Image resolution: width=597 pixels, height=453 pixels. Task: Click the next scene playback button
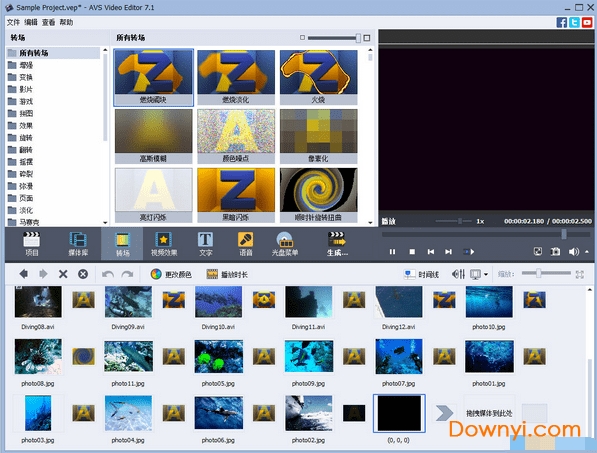(x=469, y=252)
